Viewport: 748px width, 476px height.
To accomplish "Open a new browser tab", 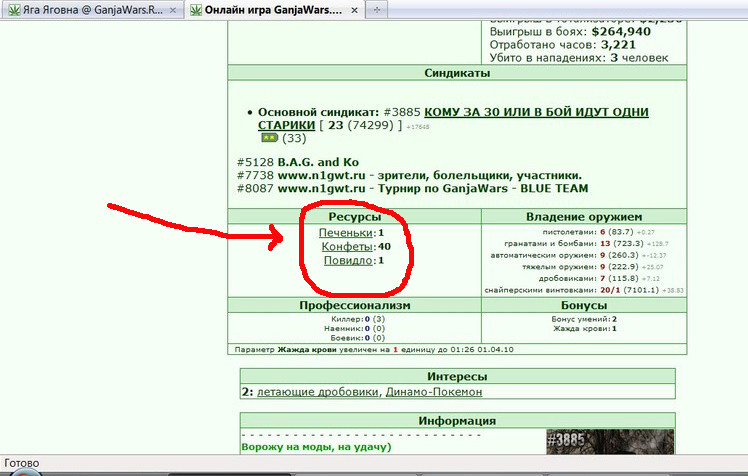I will click(x=377, y=10).
